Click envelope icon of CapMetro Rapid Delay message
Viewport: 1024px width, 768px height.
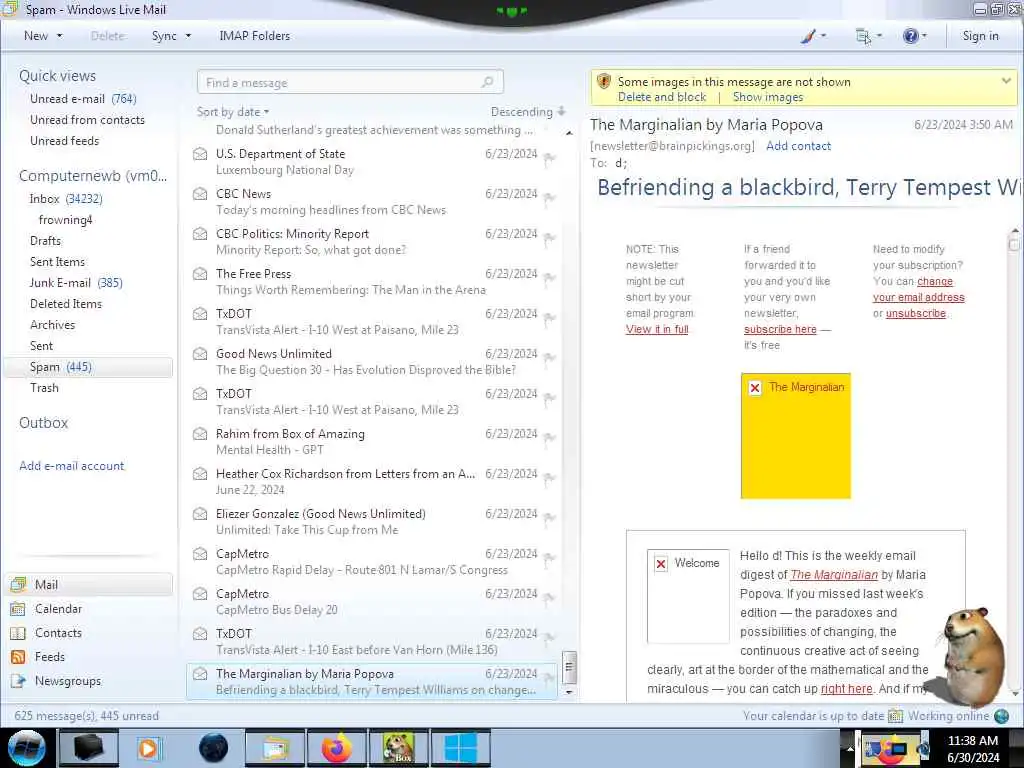[200, 554]
